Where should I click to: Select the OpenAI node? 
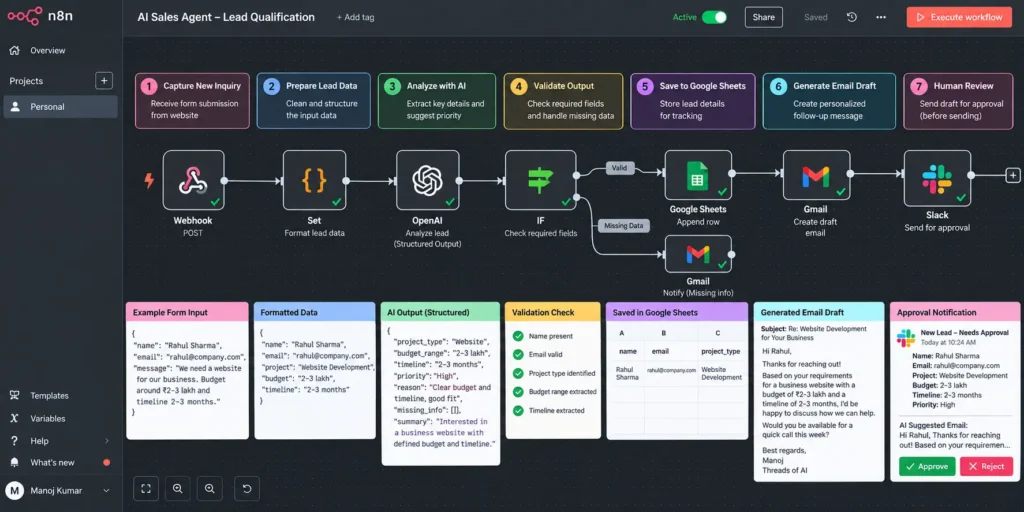click(x=428, y=180)
